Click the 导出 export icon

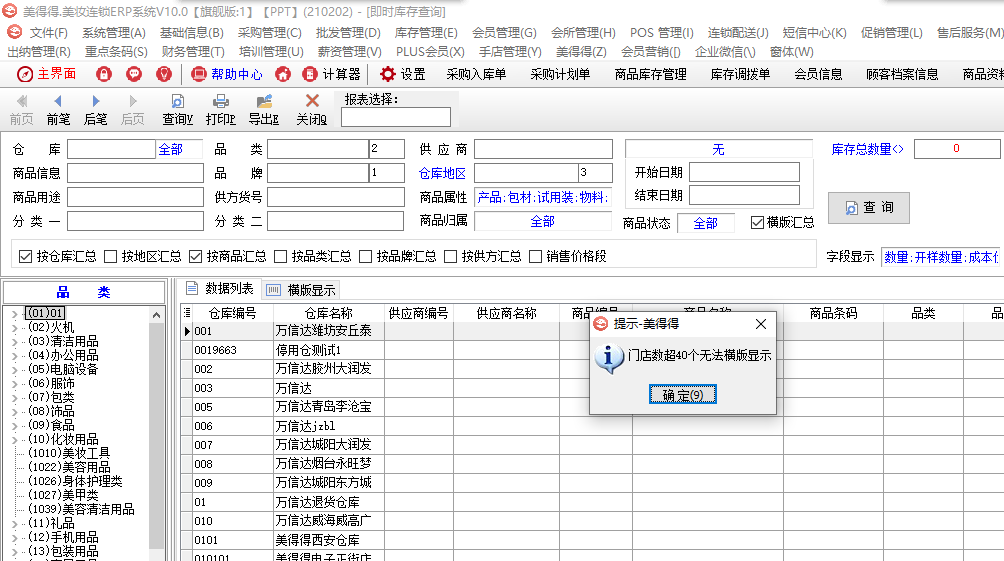click(x=264, y=110)
